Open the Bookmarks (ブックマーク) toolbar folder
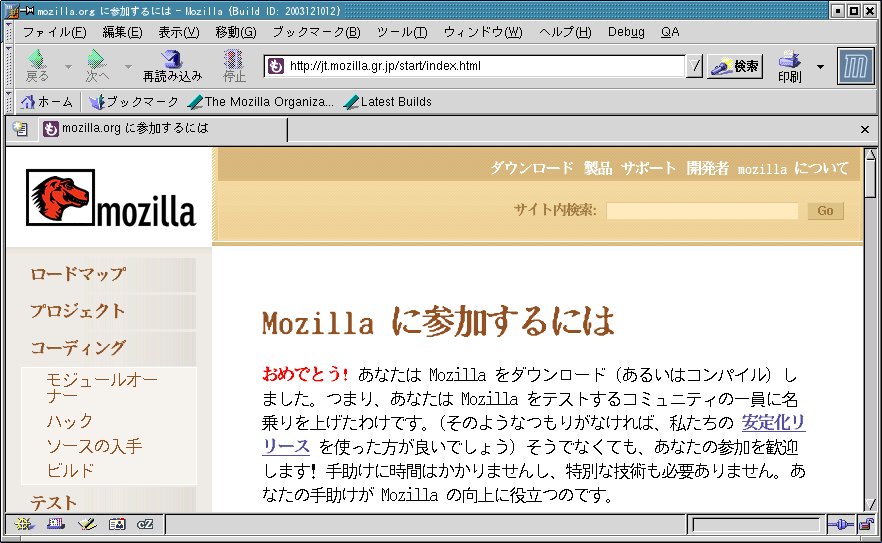Screen dimensions: 882x543 (x=134, y=102)
